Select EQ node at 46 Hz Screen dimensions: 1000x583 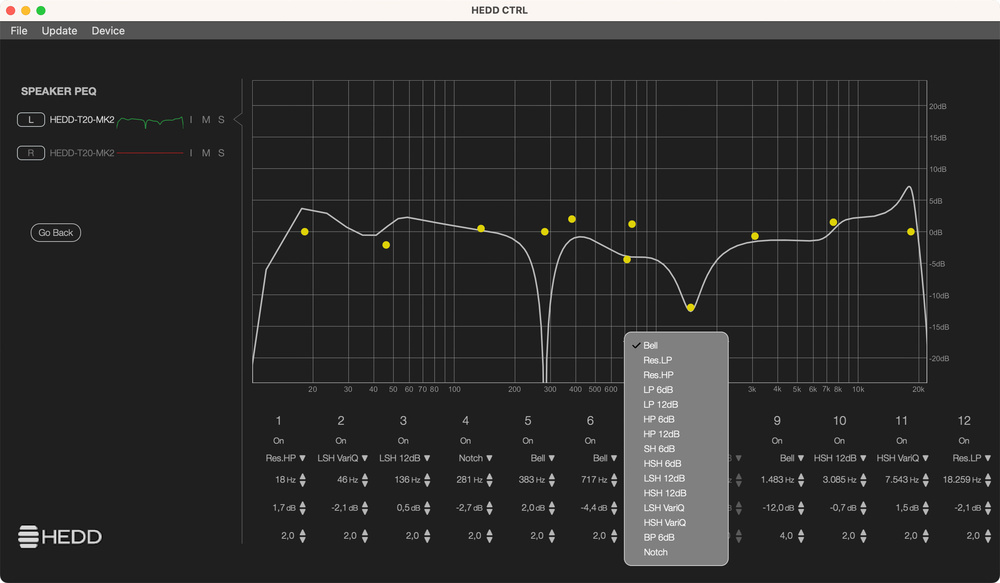click(x=386, y=245)
